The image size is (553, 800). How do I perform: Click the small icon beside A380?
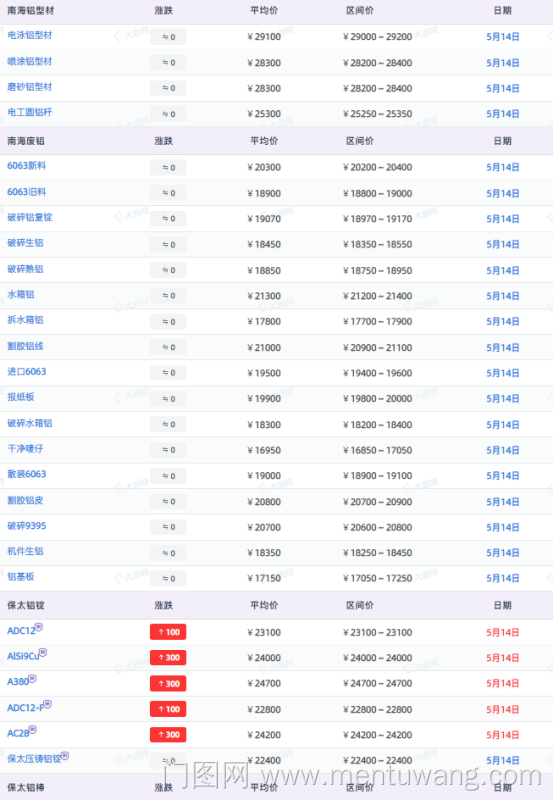click(x=32, y=678)
